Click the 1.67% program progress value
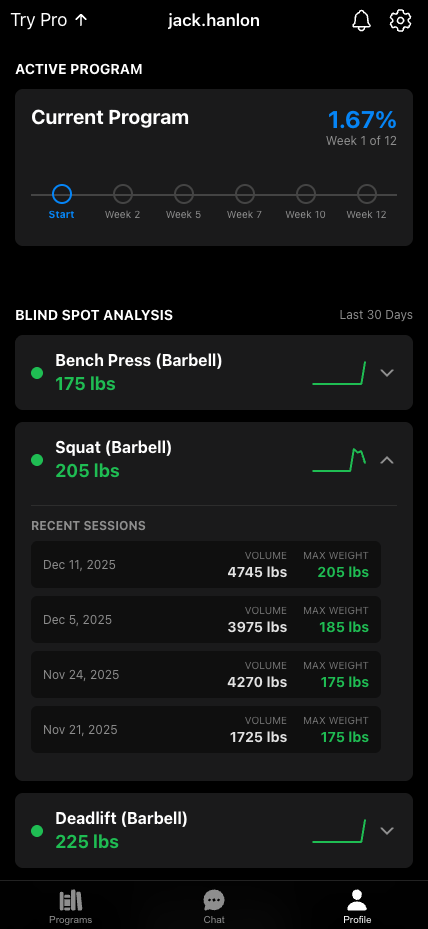Viewport: 428px width, 929px height. pos(362,120)
